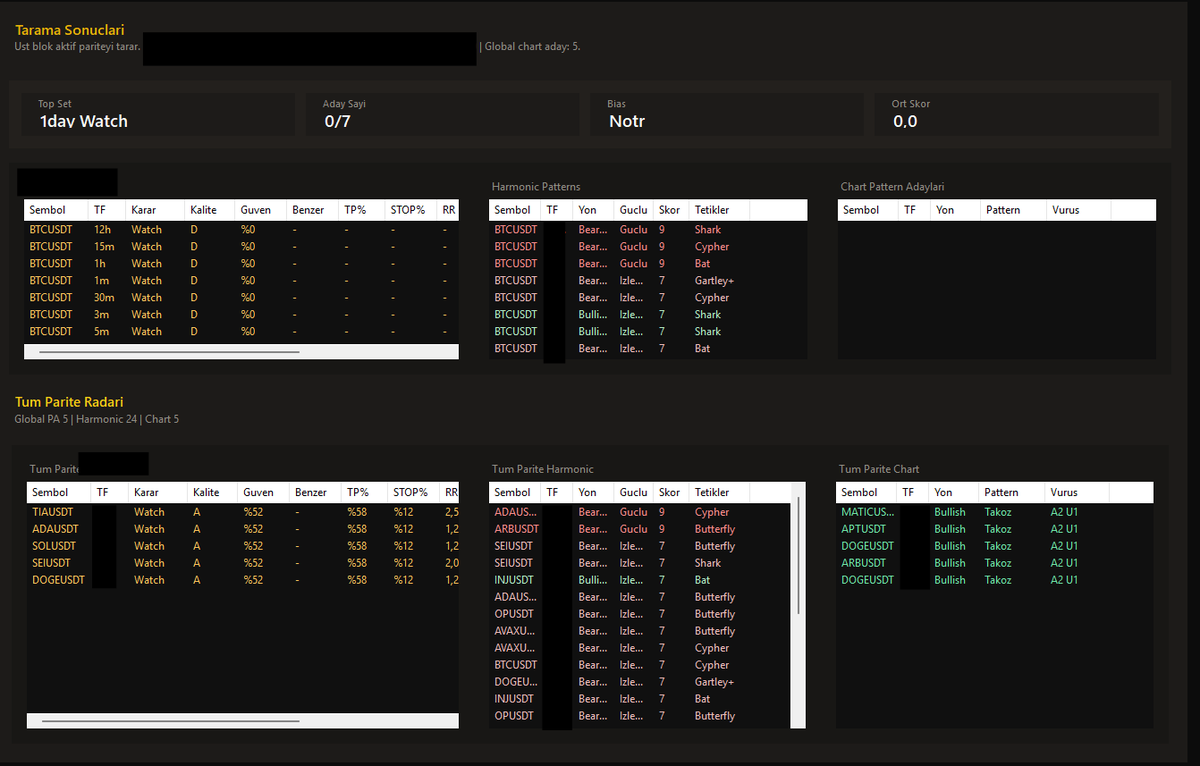Image resolution: width=1200 pixels, height=766 pixels.
Task: Click Guclu header in Tum Parite Harmonic table
Action: [x=634, y=492]
